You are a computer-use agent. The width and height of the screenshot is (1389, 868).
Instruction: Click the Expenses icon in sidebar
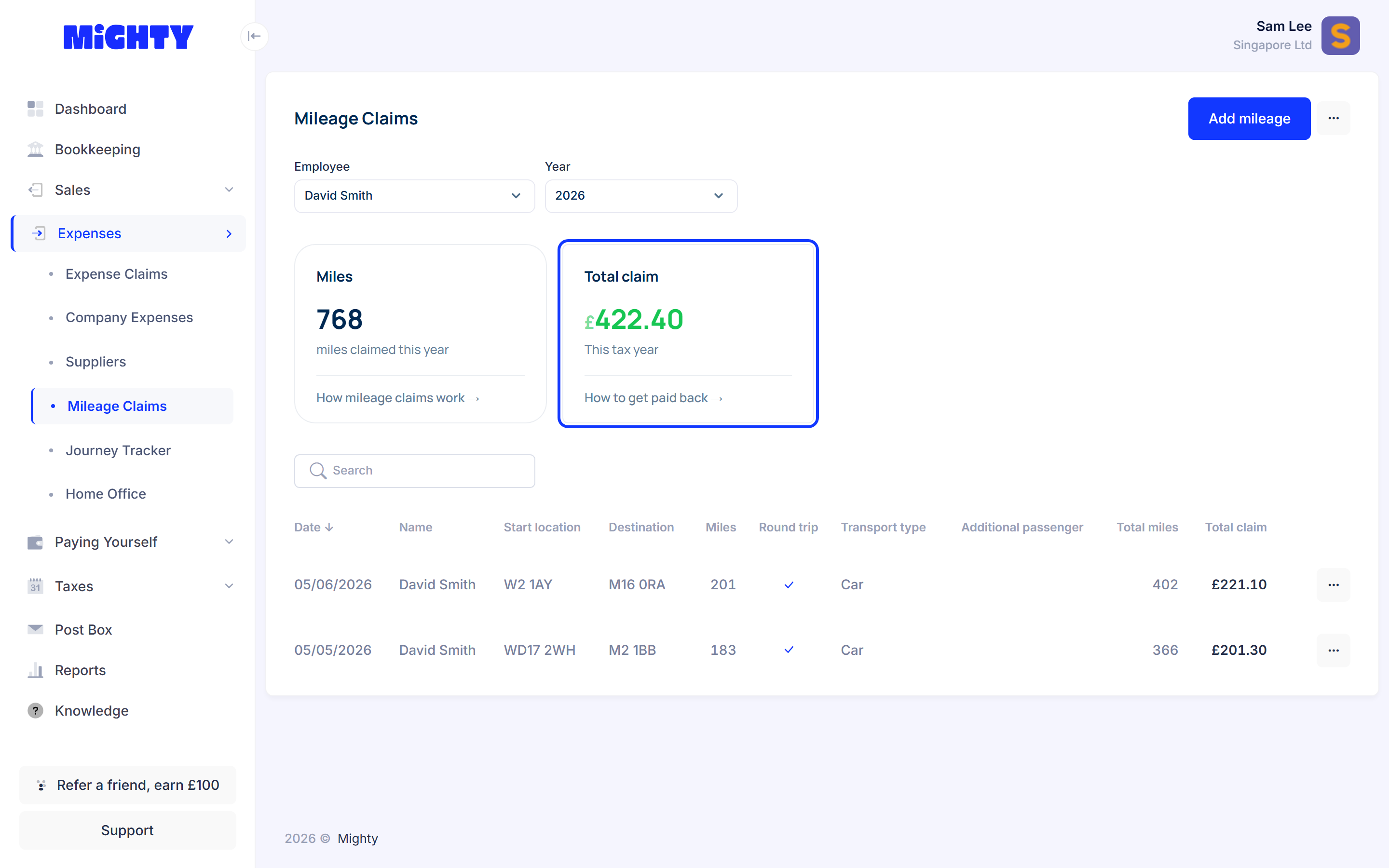(39, 233)
